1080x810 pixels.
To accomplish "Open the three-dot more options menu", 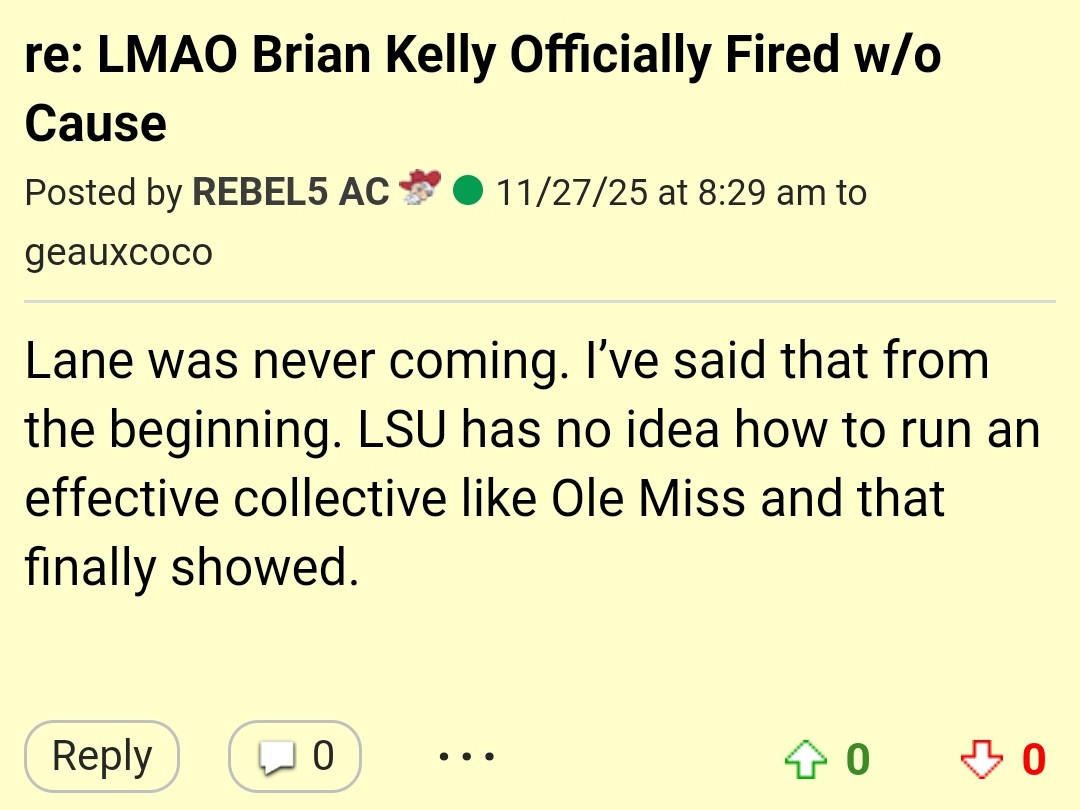I will click(466, 756).
